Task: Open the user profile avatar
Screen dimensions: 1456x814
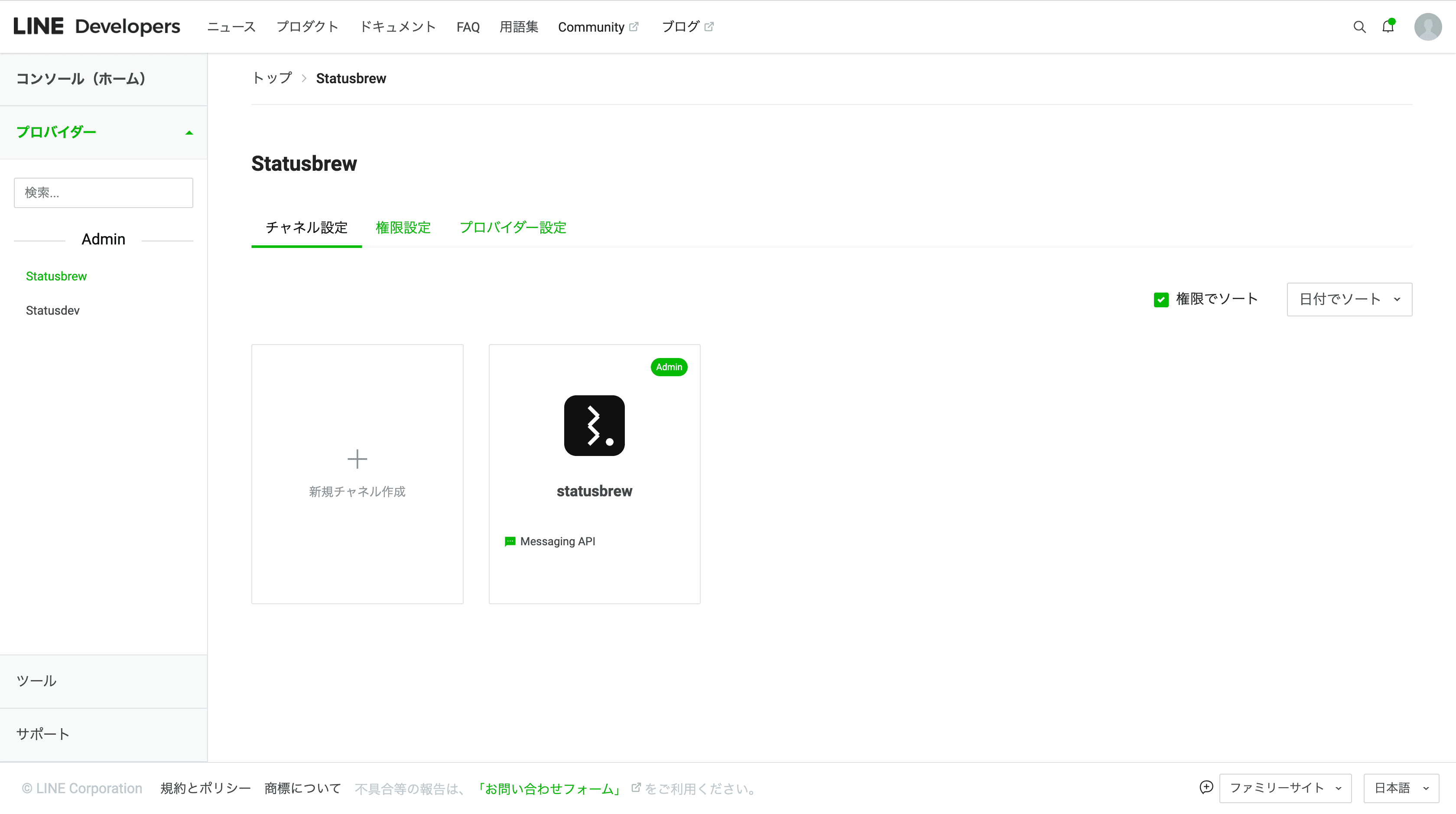Action: coord(1428,26)
